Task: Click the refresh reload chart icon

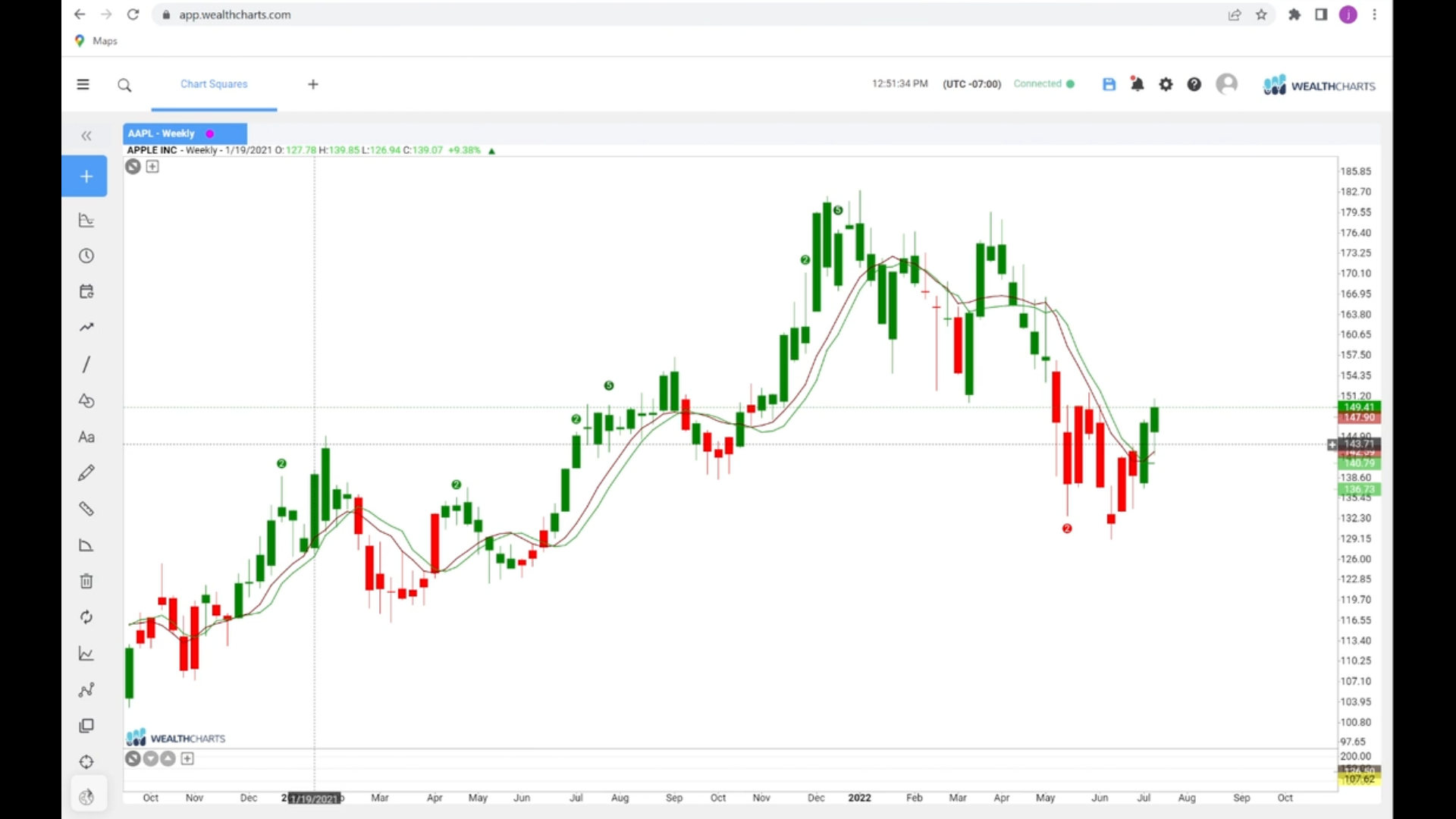Action: pos(86,617)
